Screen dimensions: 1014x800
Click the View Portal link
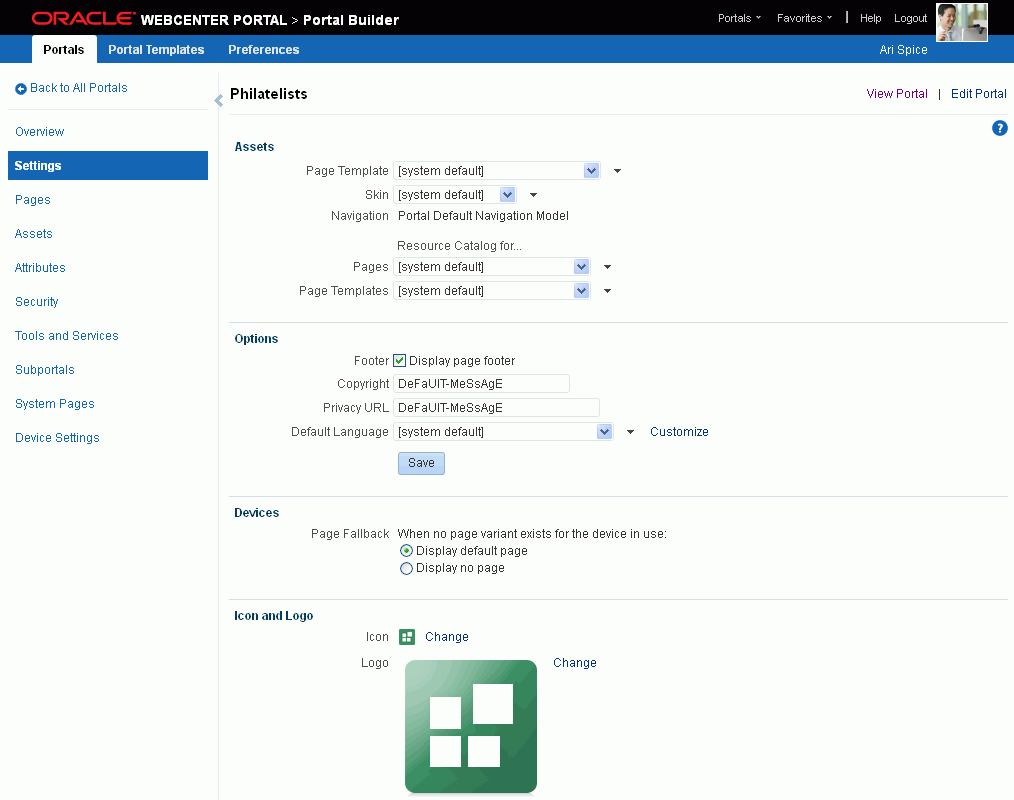pos(897,94)
